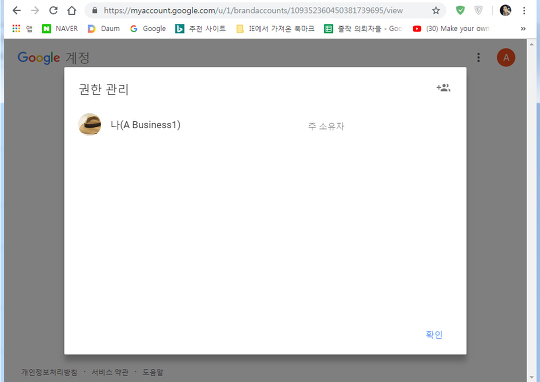Open the IE imported bookmarks folder
The image size is (540, 382).
275,29
